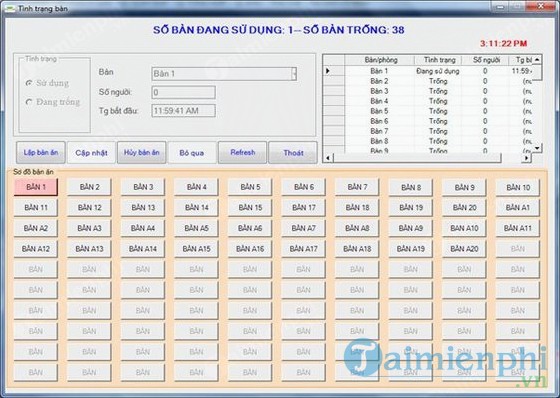This screenshot has width=560, height=398.
Task: Click the 'BÀN 2' table button
Action: point(89,187)
